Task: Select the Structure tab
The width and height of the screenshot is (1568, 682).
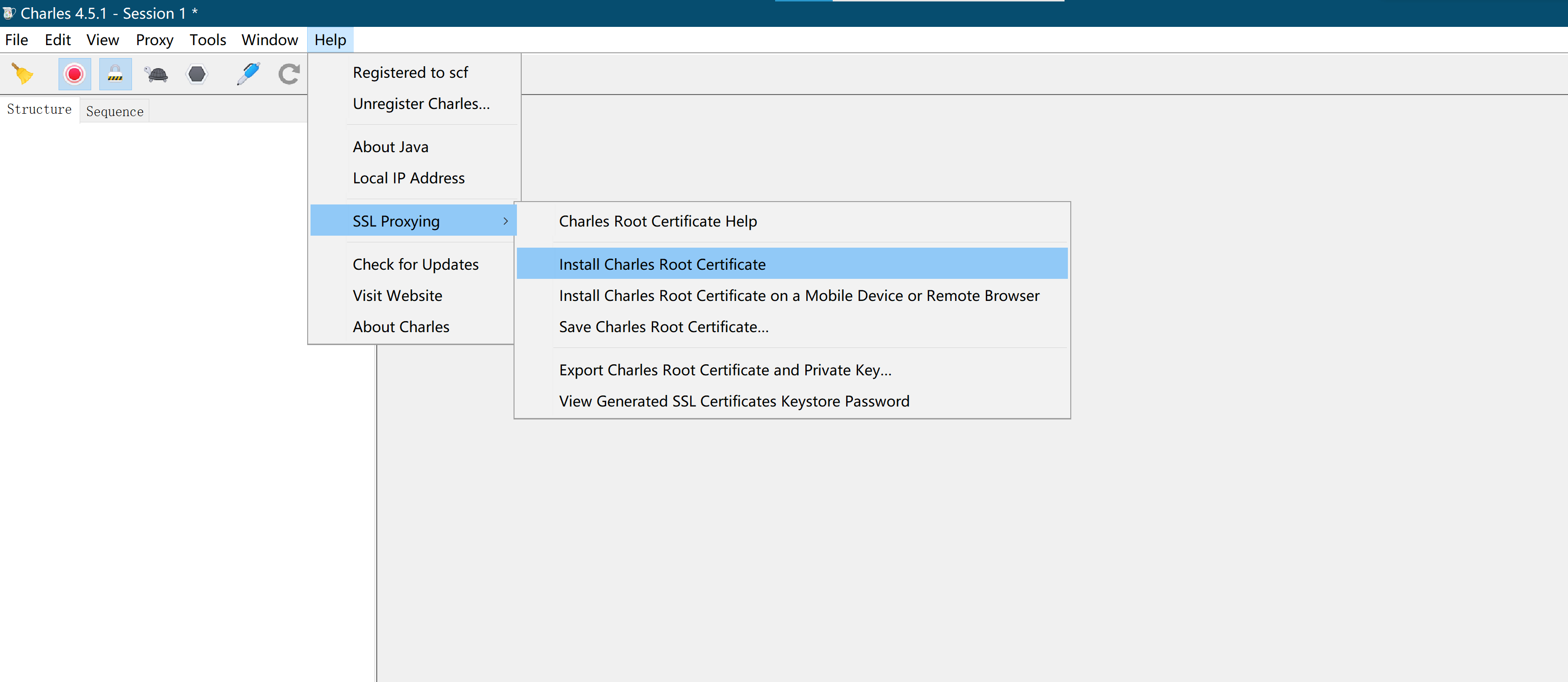Action: tap(39, 109)
